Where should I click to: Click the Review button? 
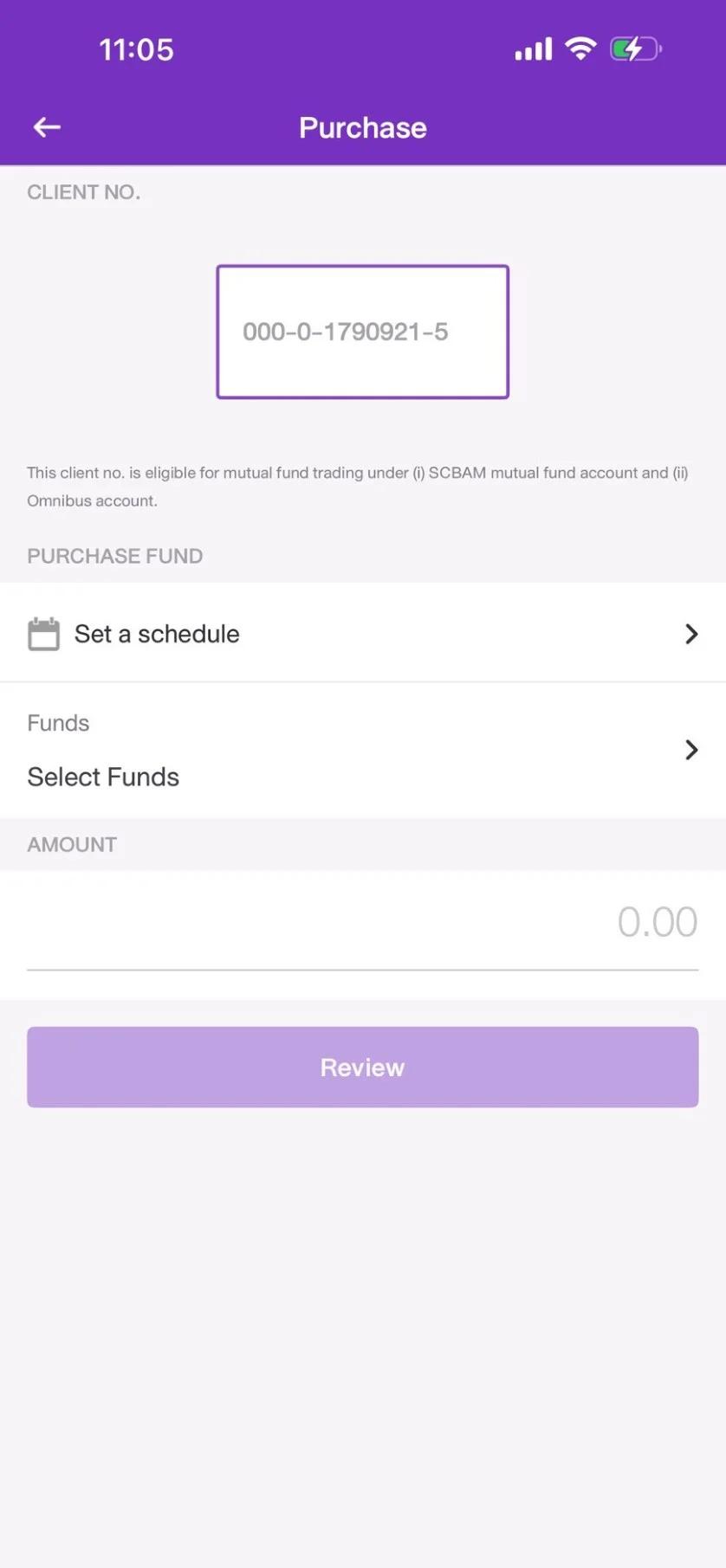point(363,1067)
